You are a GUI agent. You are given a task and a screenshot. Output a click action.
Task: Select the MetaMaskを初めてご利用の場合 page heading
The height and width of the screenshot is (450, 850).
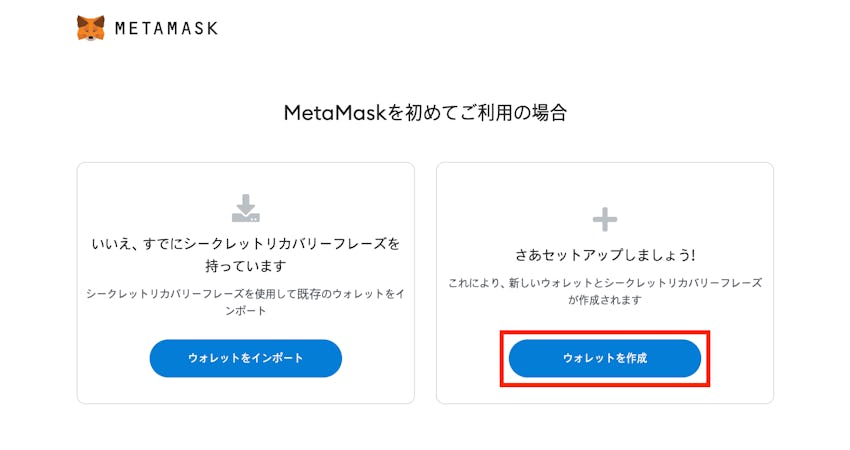pos(425,113)
